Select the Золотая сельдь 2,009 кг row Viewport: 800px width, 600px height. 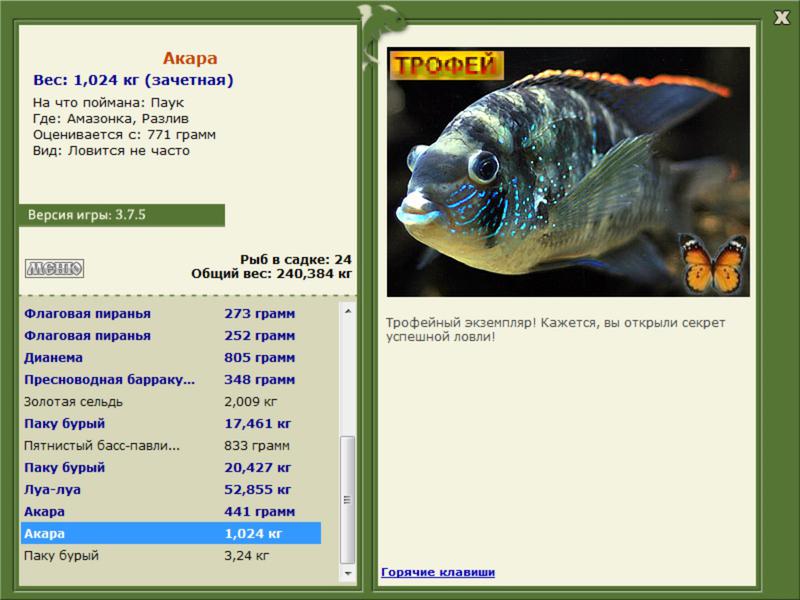coord(171,402)
